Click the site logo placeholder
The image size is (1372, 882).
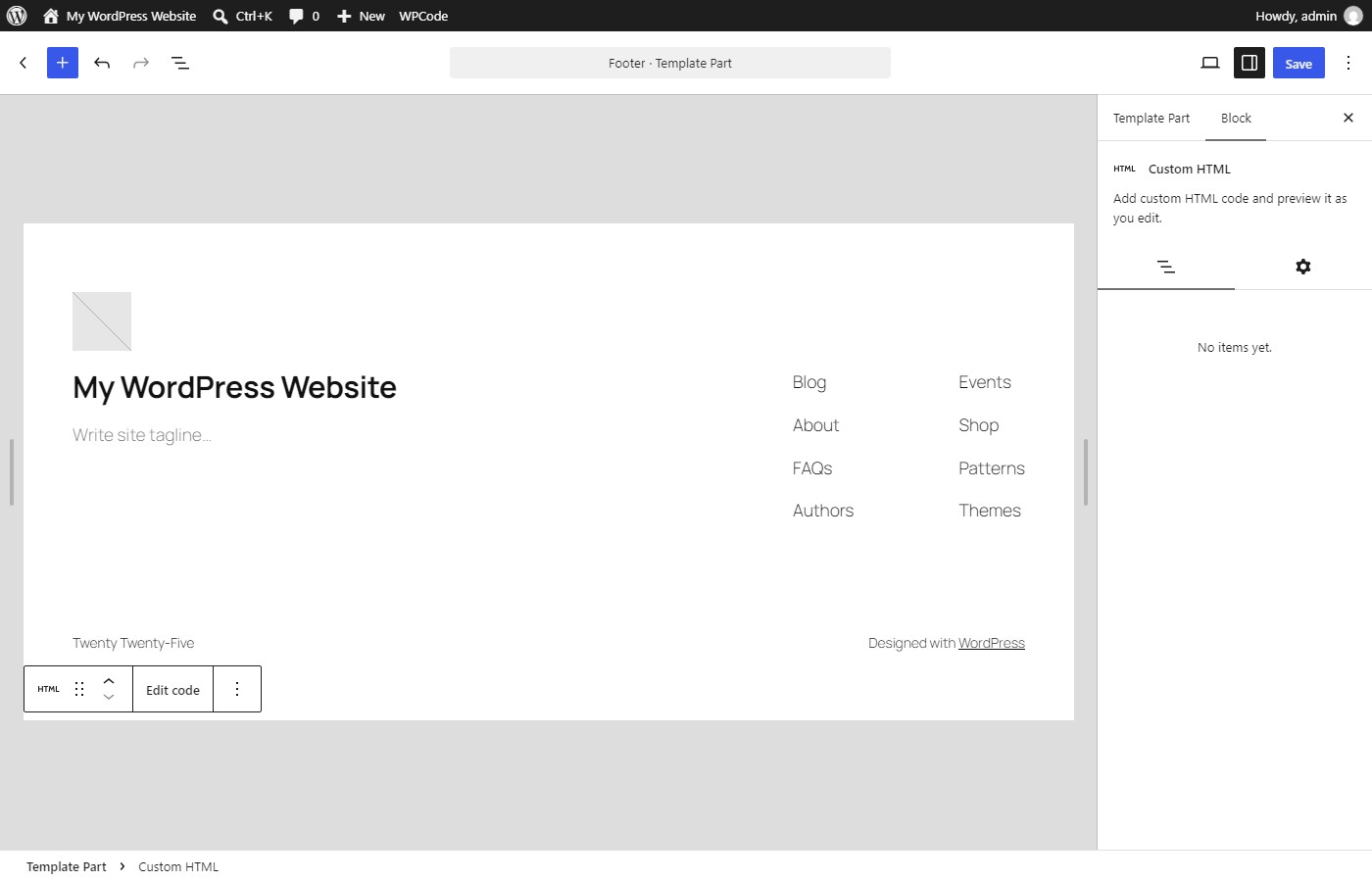[x=102, y=321]
